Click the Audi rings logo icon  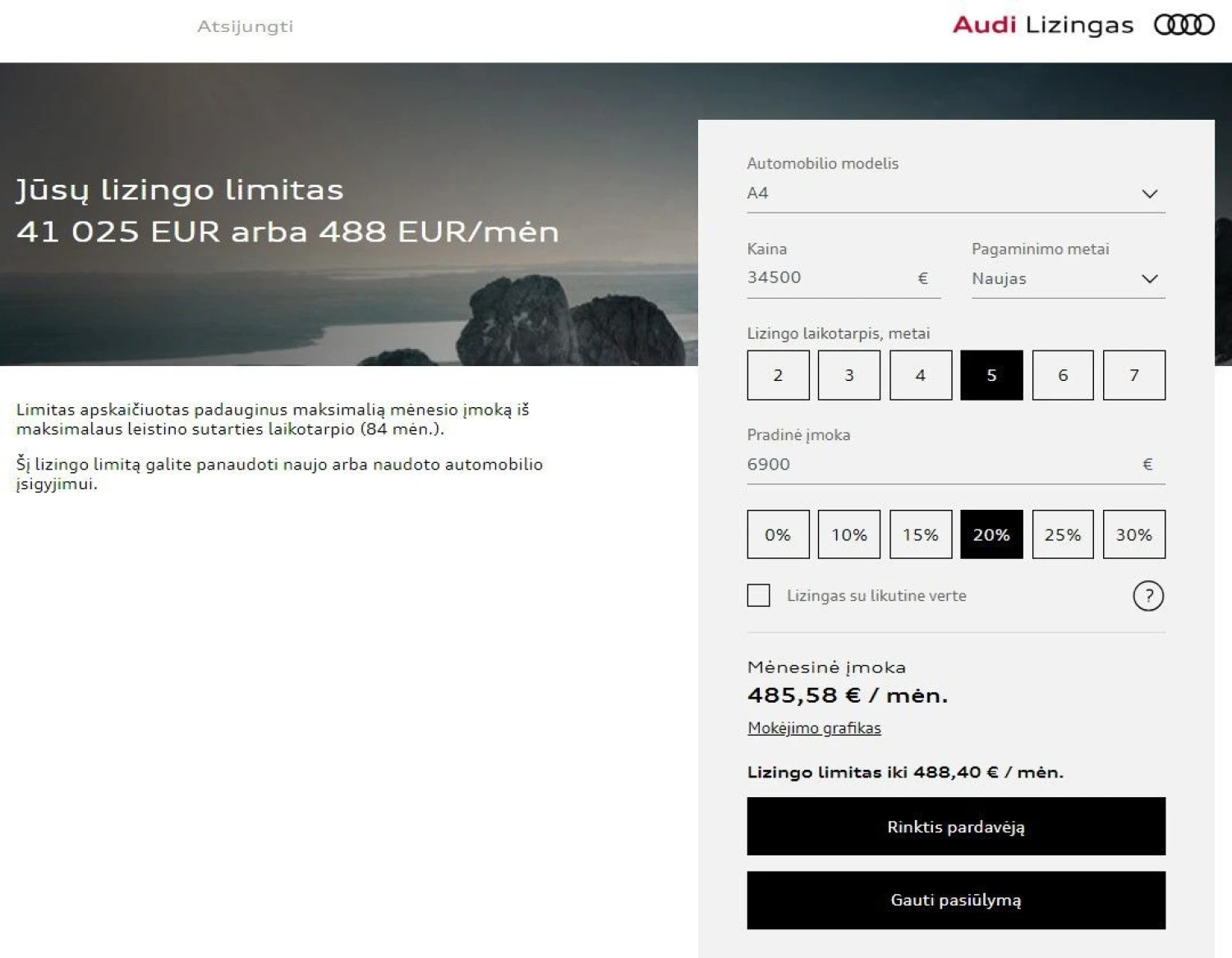1184,25
